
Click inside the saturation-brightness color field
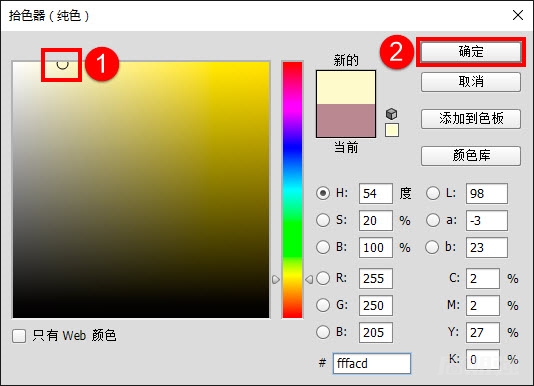[x=141, y=190]
